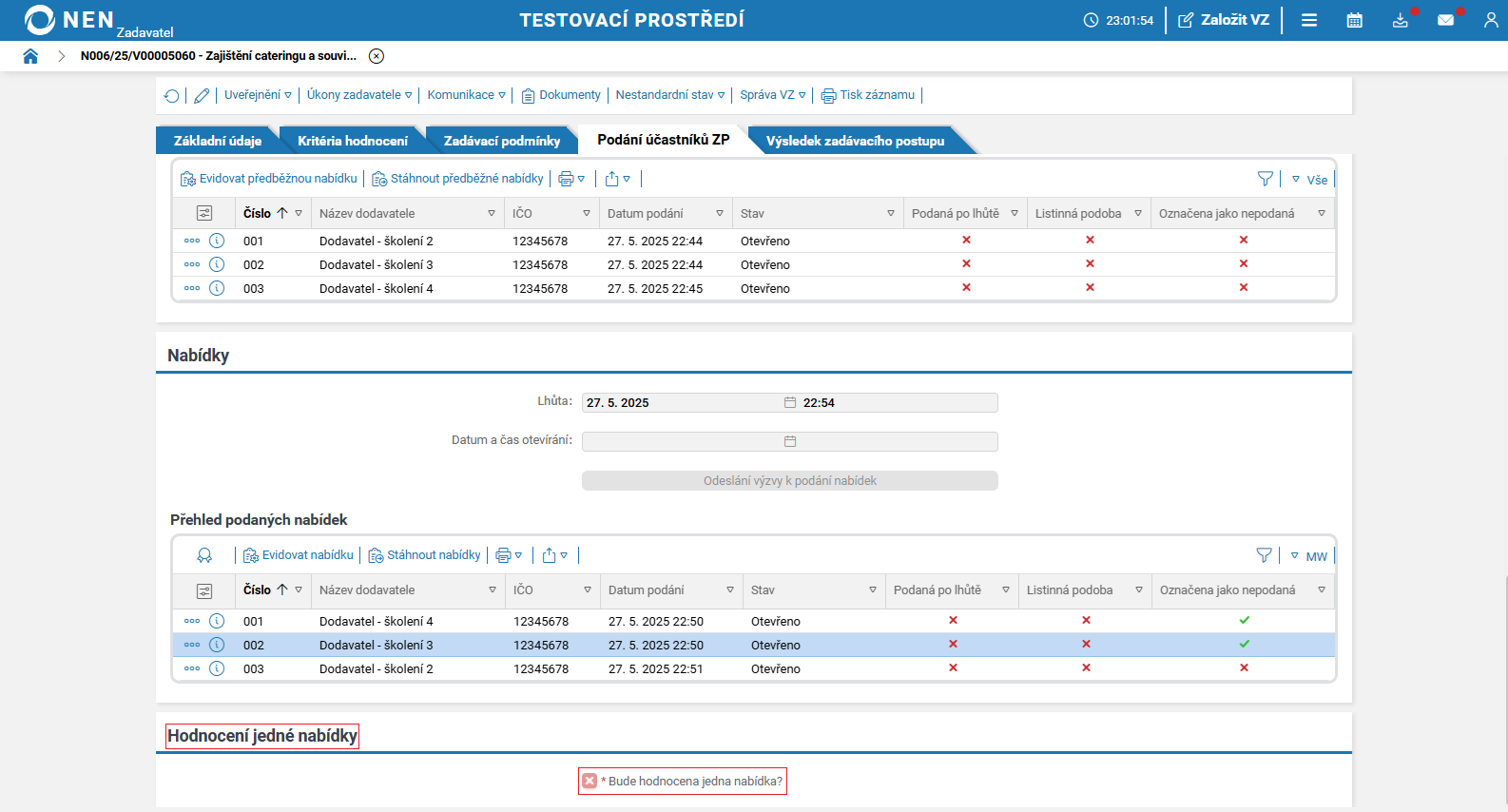Click the home icon in breadcrumb

click(30, 56)
